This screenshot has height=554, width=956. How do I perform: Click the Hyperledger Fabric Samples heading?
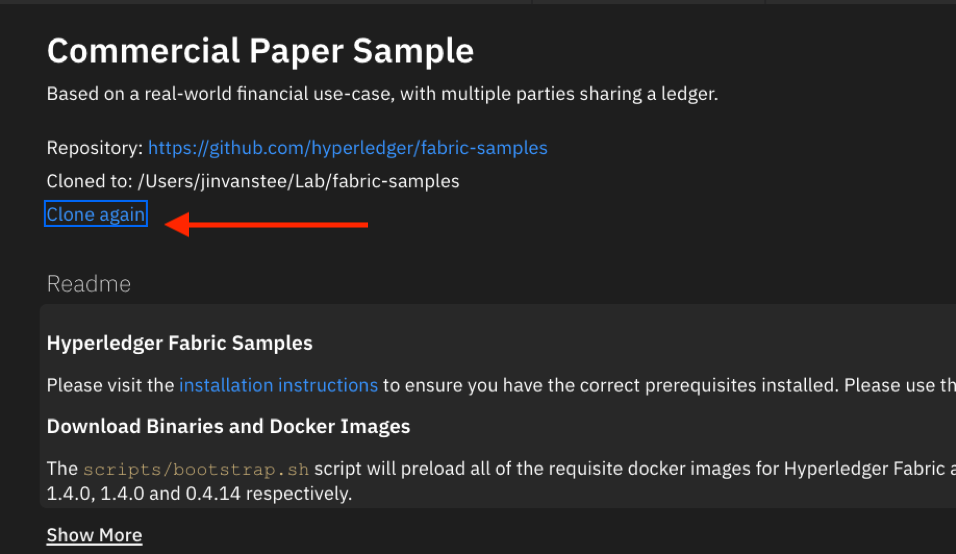click(x=180, y=343)
